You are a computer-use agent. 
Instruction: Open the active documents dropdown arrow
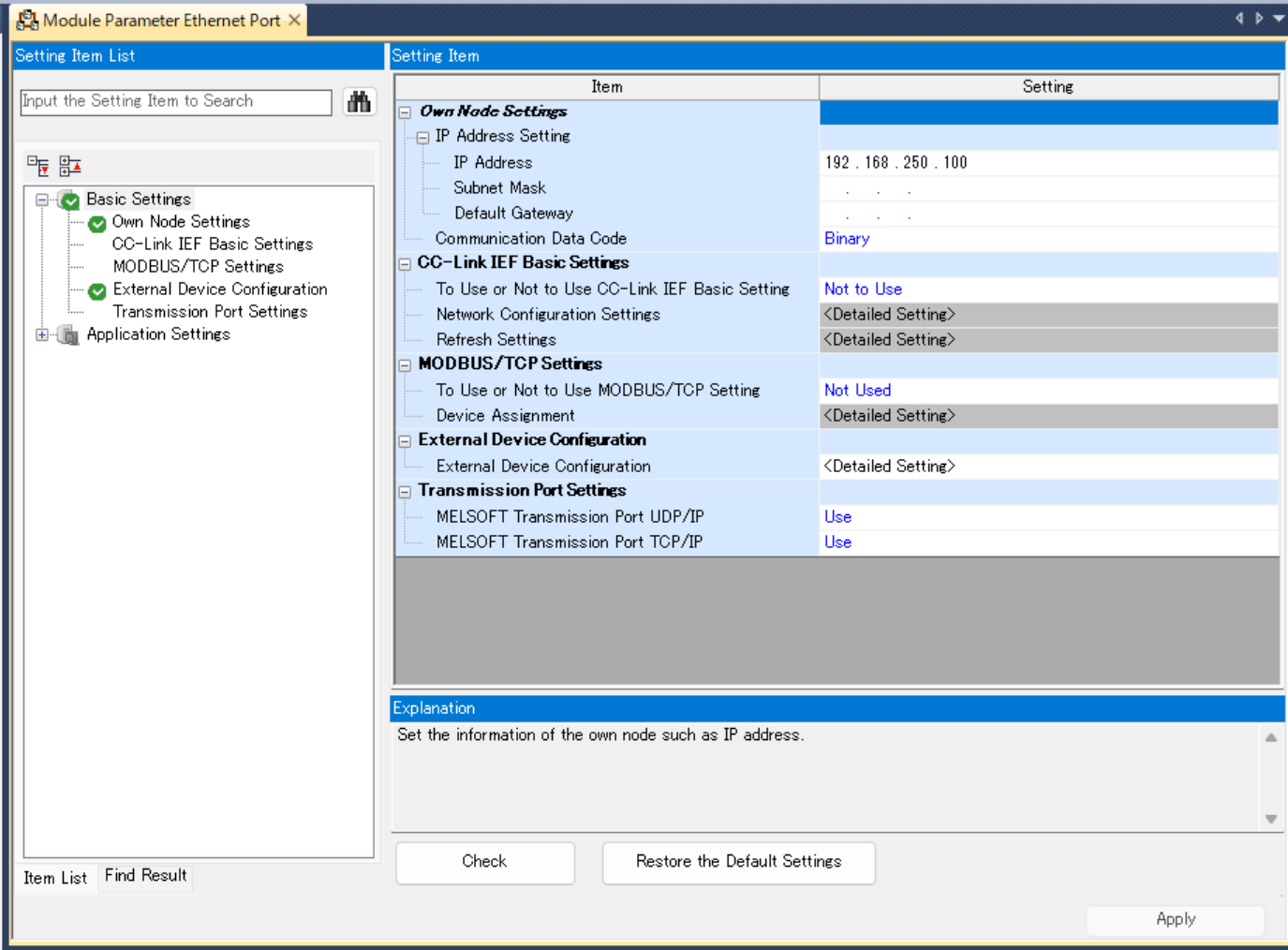(1279, 18)
